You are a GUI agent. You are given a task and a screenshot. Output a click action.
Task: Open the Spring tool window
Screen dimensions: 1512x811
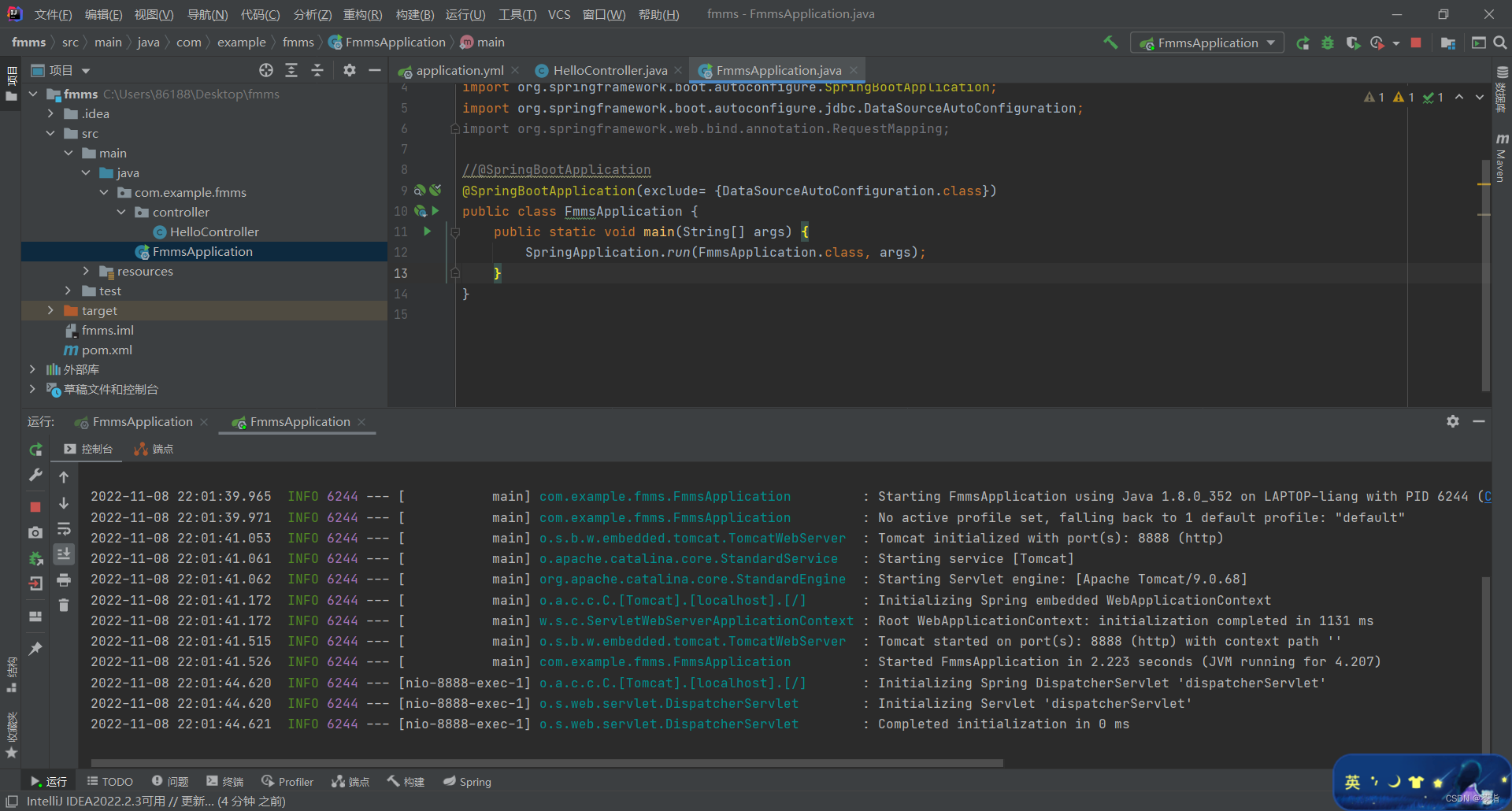[467, 781]
